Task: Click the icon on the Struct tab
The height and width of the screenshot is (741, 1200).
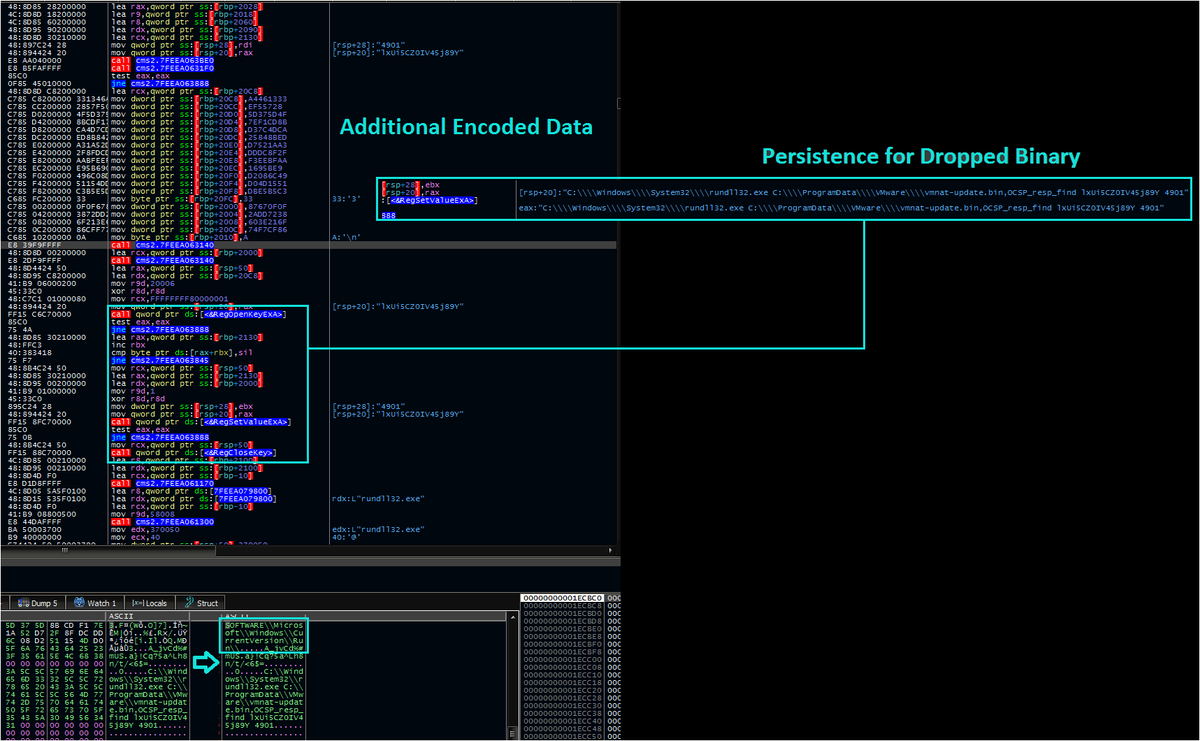Action: [x=188, y=603]
